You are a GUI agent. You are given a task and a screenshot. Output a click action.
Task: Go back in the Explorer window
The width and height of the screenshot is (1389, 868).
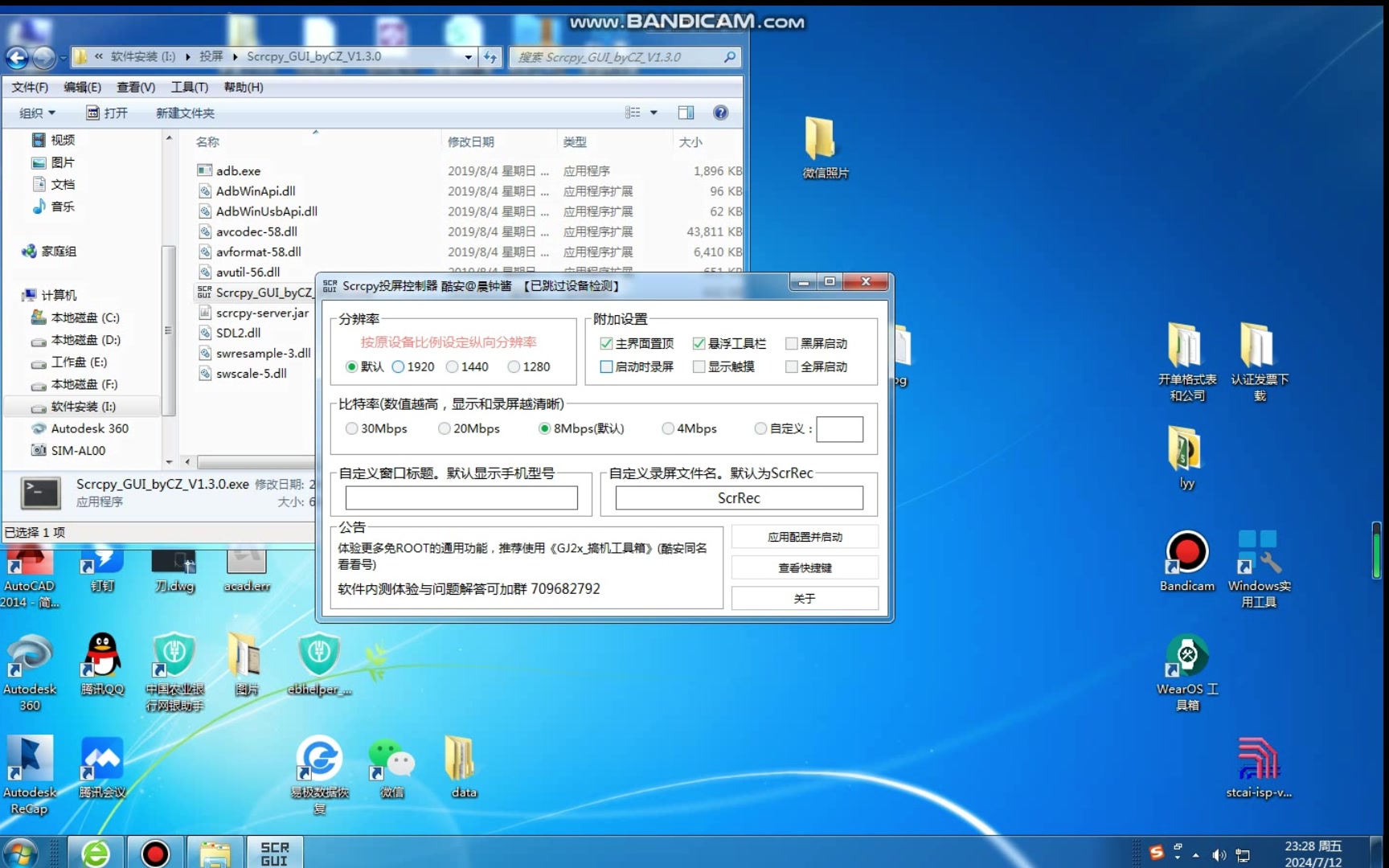pyautogui.click(x=17, y=57)
